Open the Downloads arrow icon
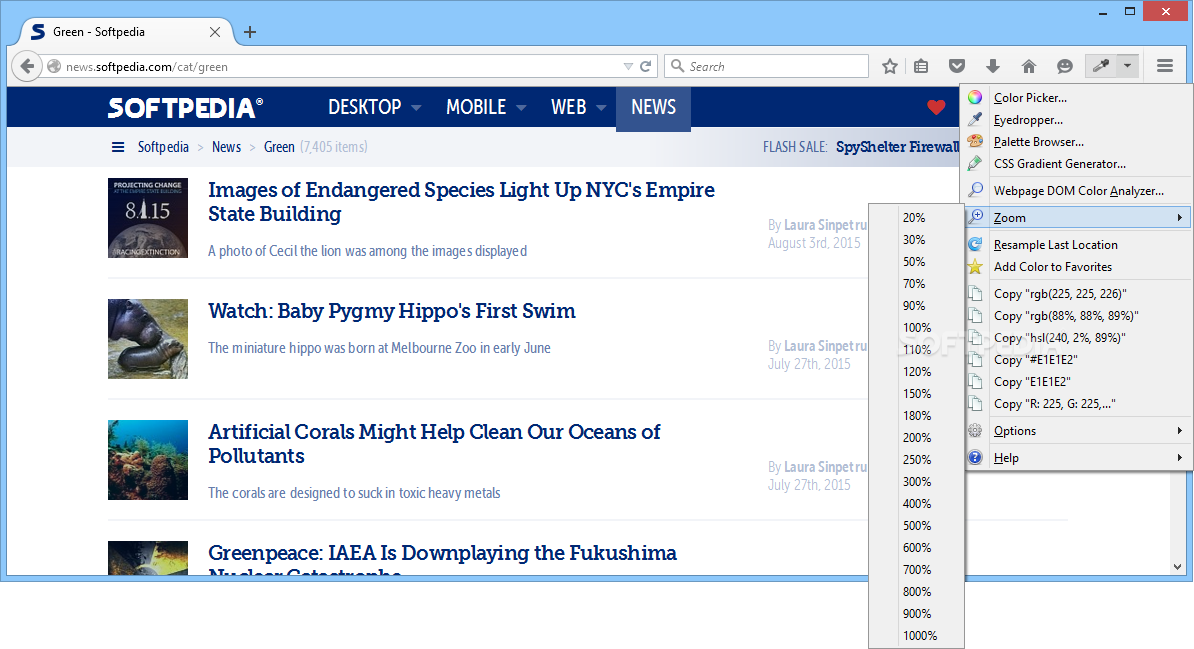The width and height of the screenshot is (1194, 649). 992,66
